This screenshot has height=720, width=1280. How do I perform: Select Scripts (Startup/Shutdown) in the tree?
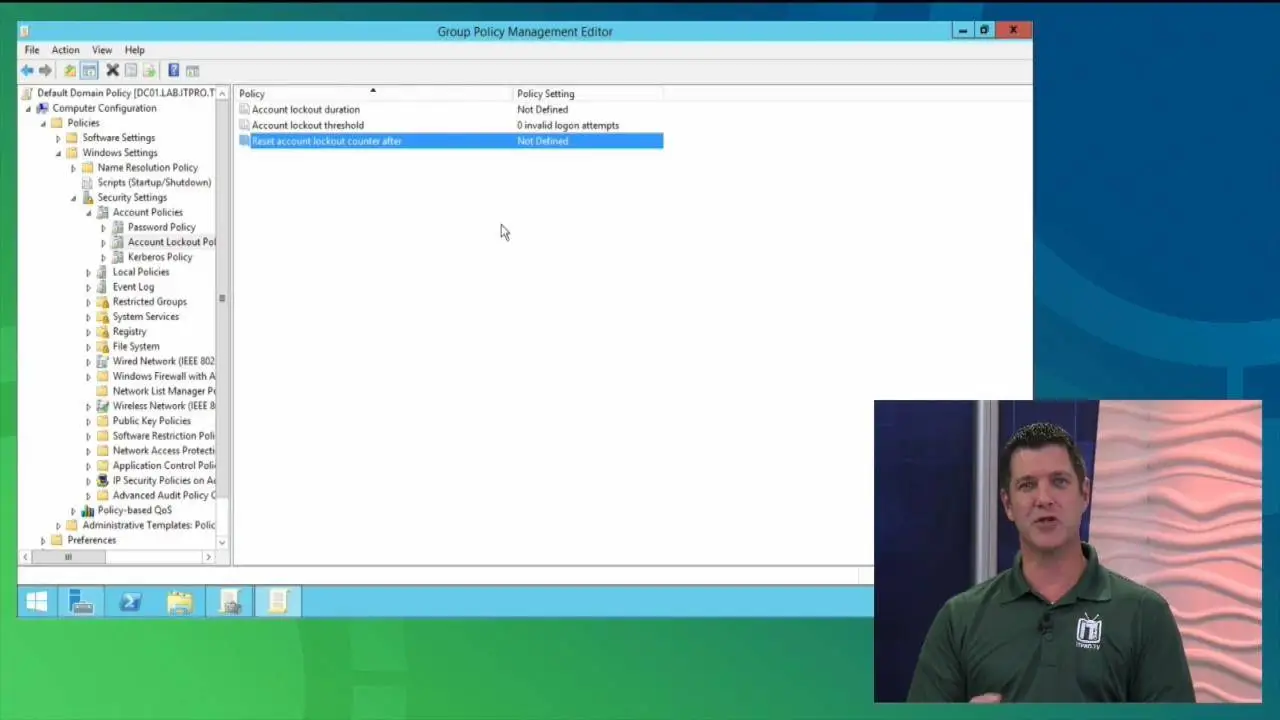[154, 183]
